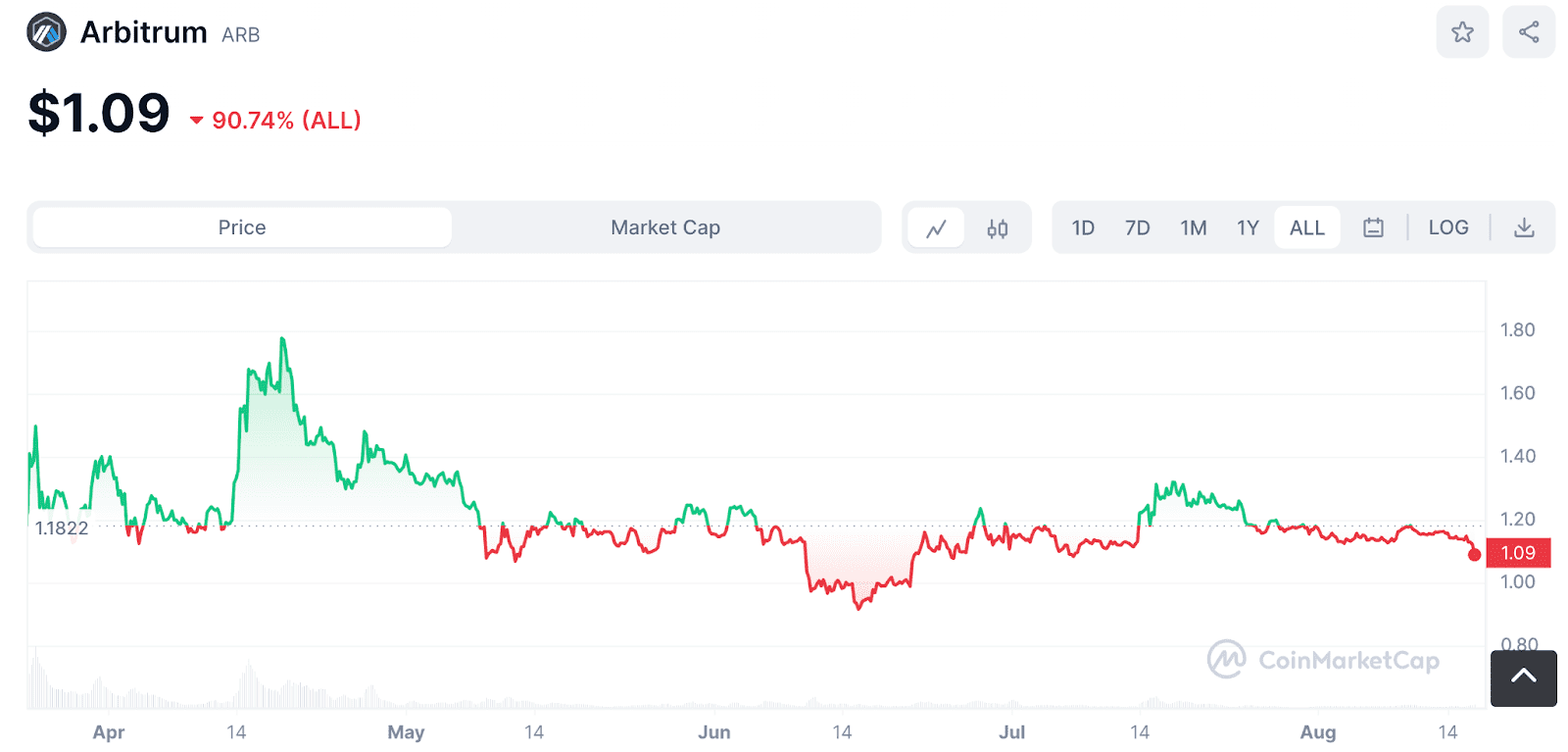Screen dimensions: 1568x752
Task: Set the chart range to 1M
Action: click(x=1193, y=227)
